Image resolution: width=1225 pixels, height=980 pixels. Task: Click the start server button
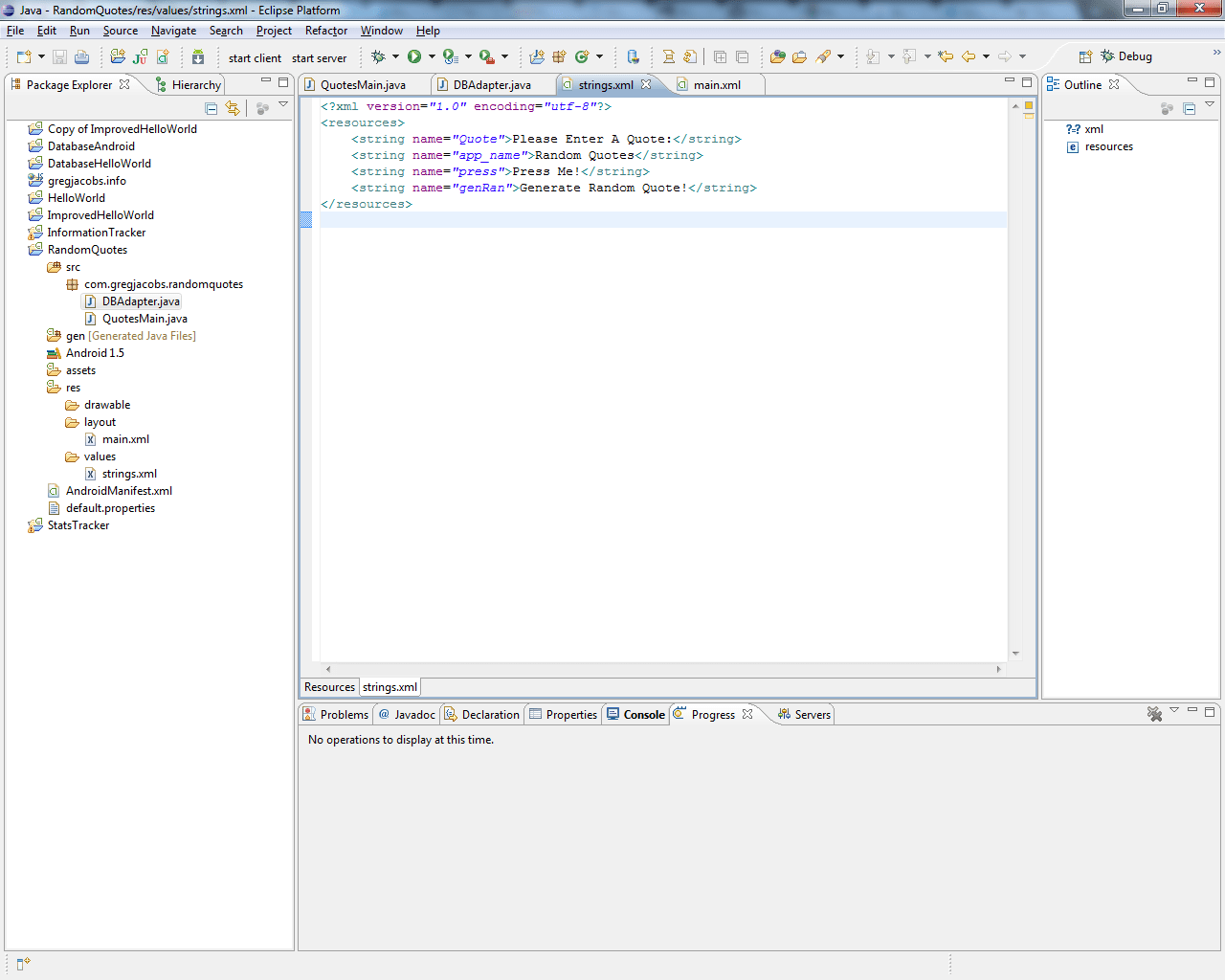[319, 58]
